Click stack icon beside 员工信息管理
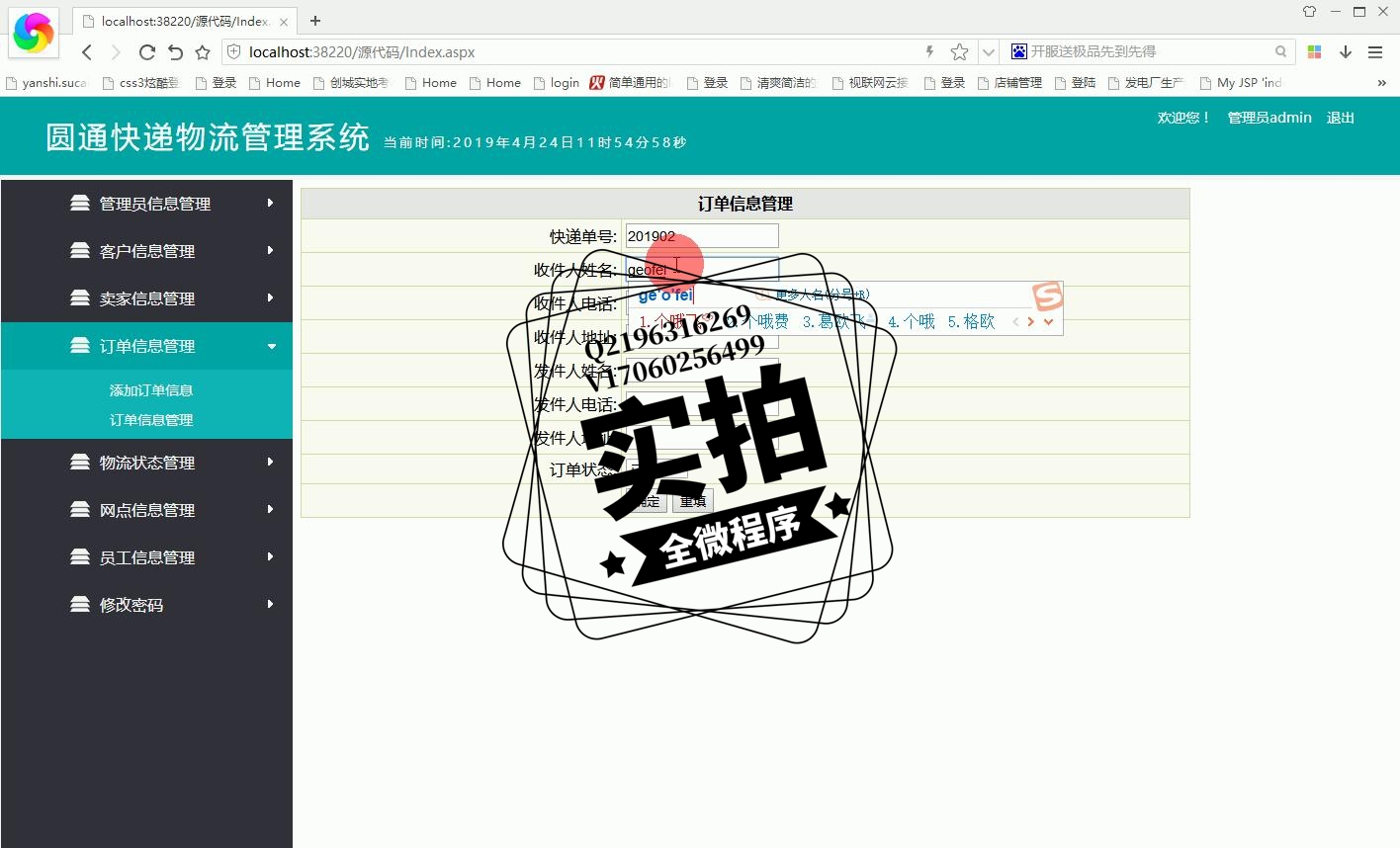The image size is (1400, 848). pos(80,556)
